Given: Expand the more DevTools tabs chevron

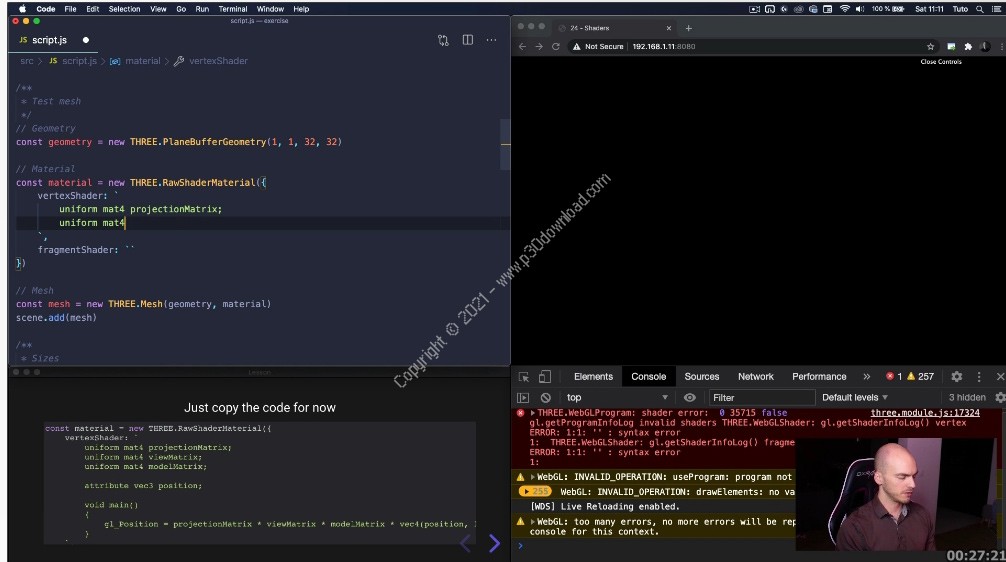Looking at the screenshot, I should (866, 377).
